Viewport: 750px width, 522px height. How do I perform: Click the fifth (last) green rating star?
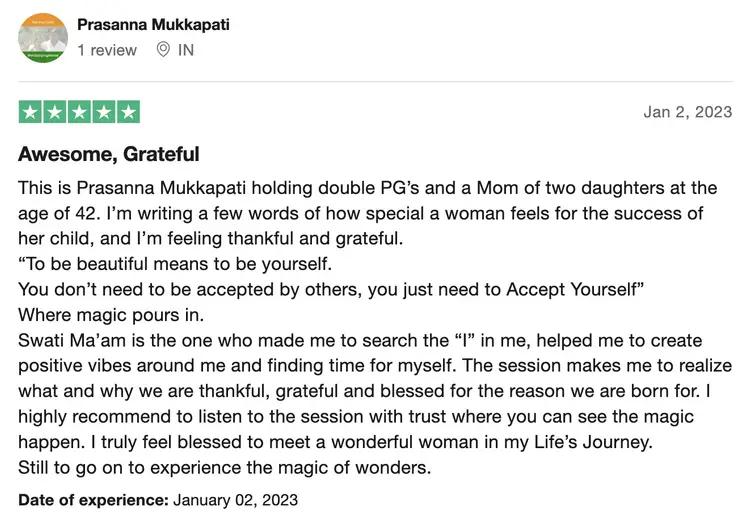coord(128,112)
